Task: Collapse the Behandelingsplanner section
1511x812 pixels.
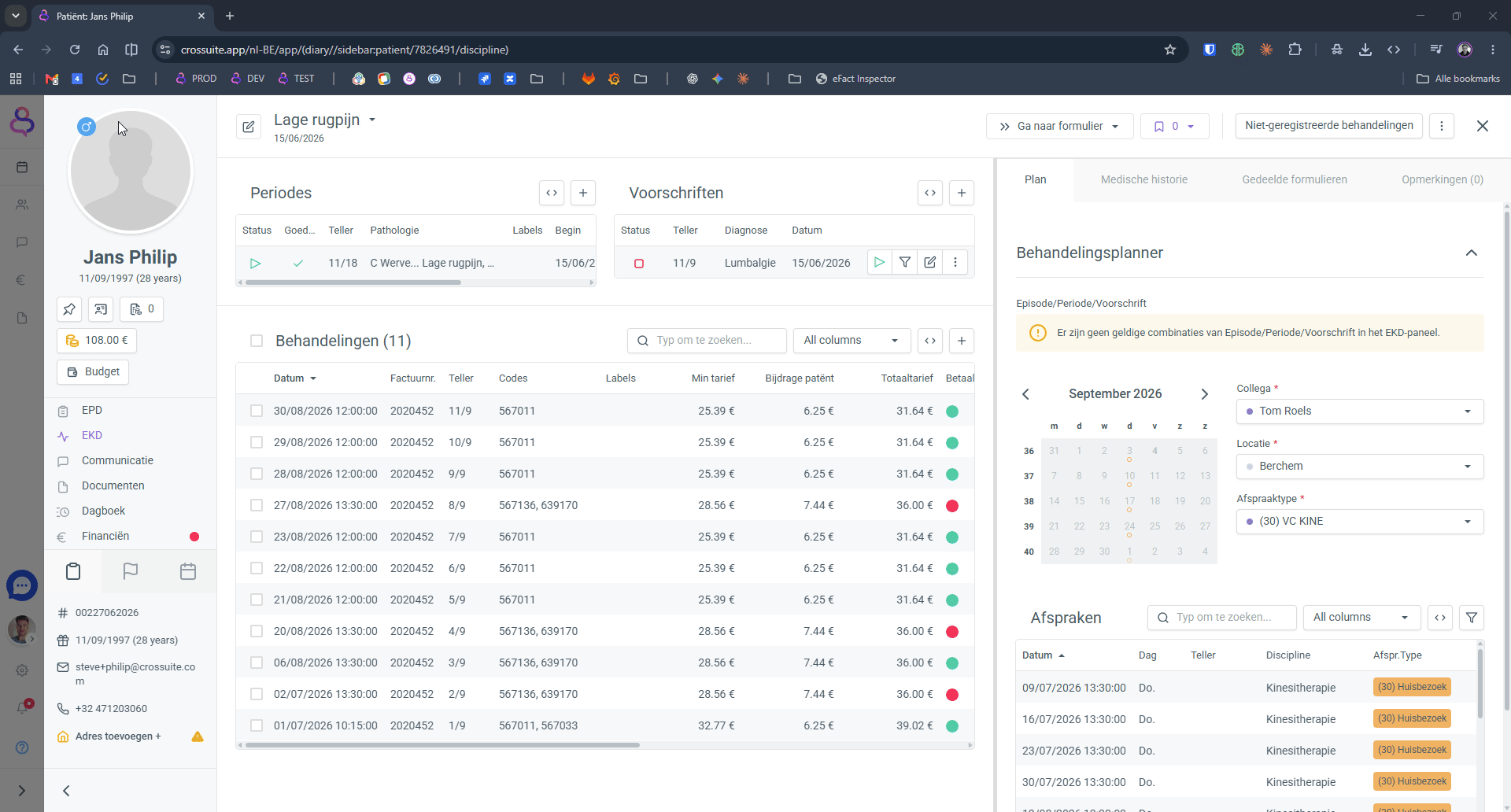Action: click(x=1472, y=253)
